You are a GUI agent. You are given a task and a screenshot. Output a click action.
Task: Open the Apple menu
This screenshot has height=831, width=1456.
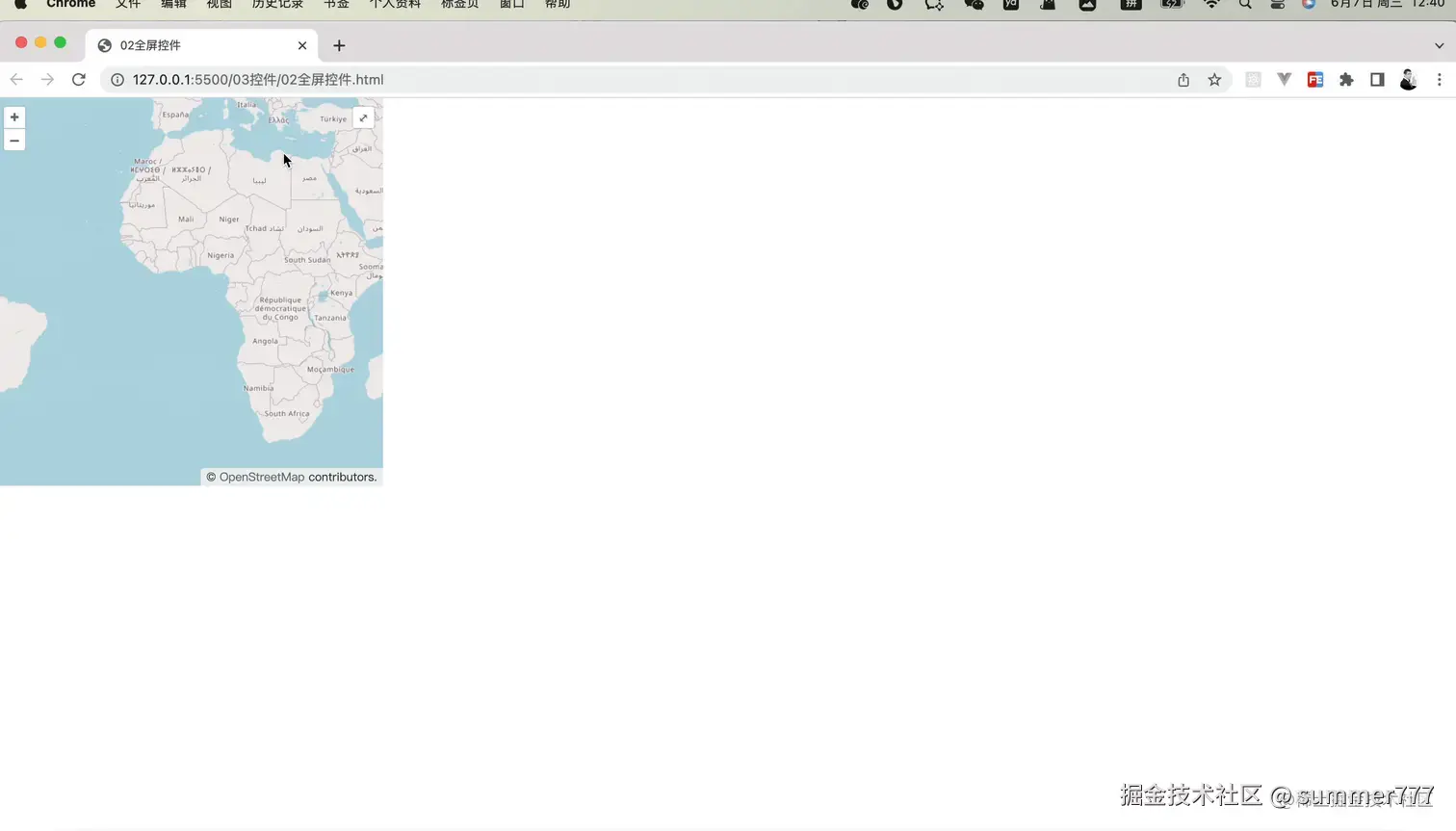20,4
